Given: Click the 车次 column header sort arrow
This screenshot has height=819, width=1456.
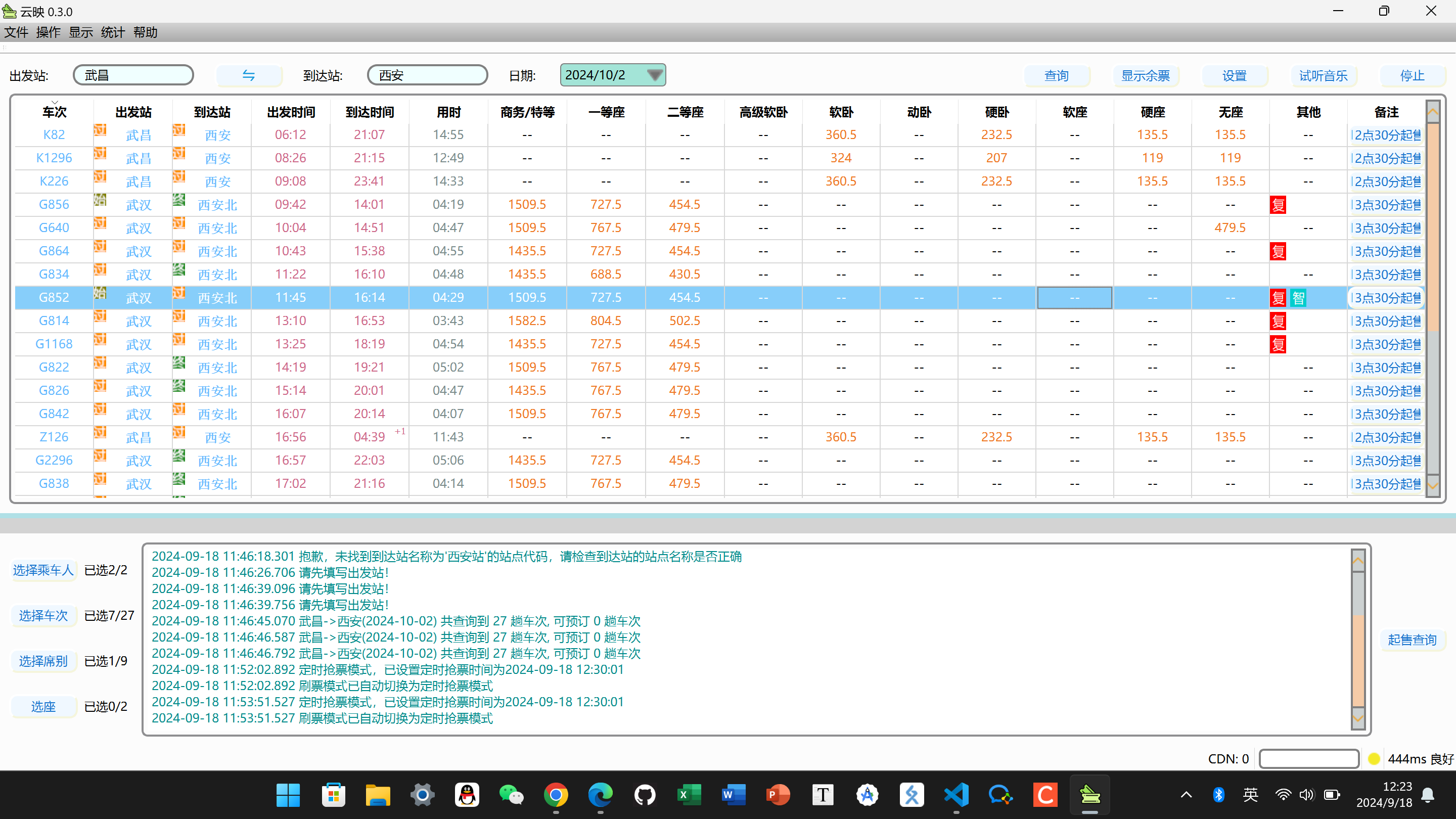Looking at the screenshot, I should (54, 103).
